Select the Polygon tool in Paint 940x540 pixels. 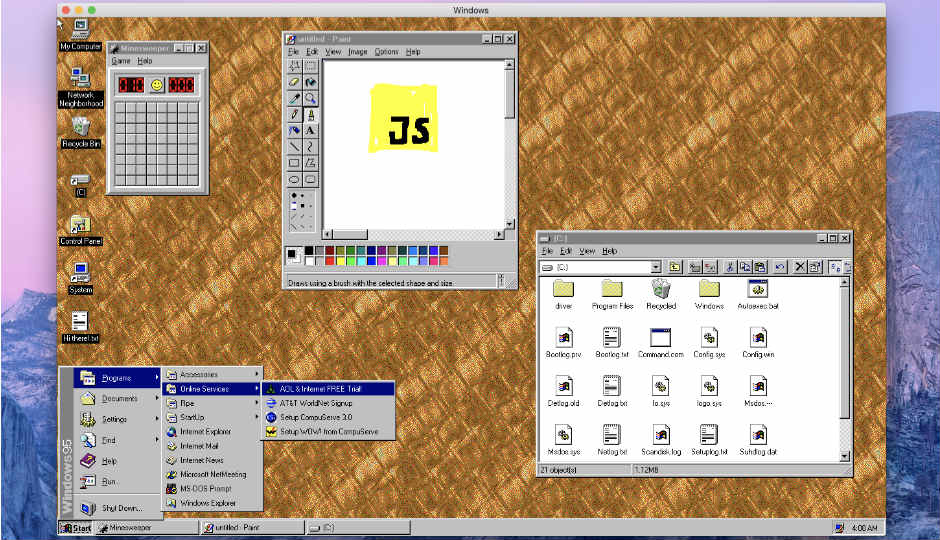pos(310,163)
